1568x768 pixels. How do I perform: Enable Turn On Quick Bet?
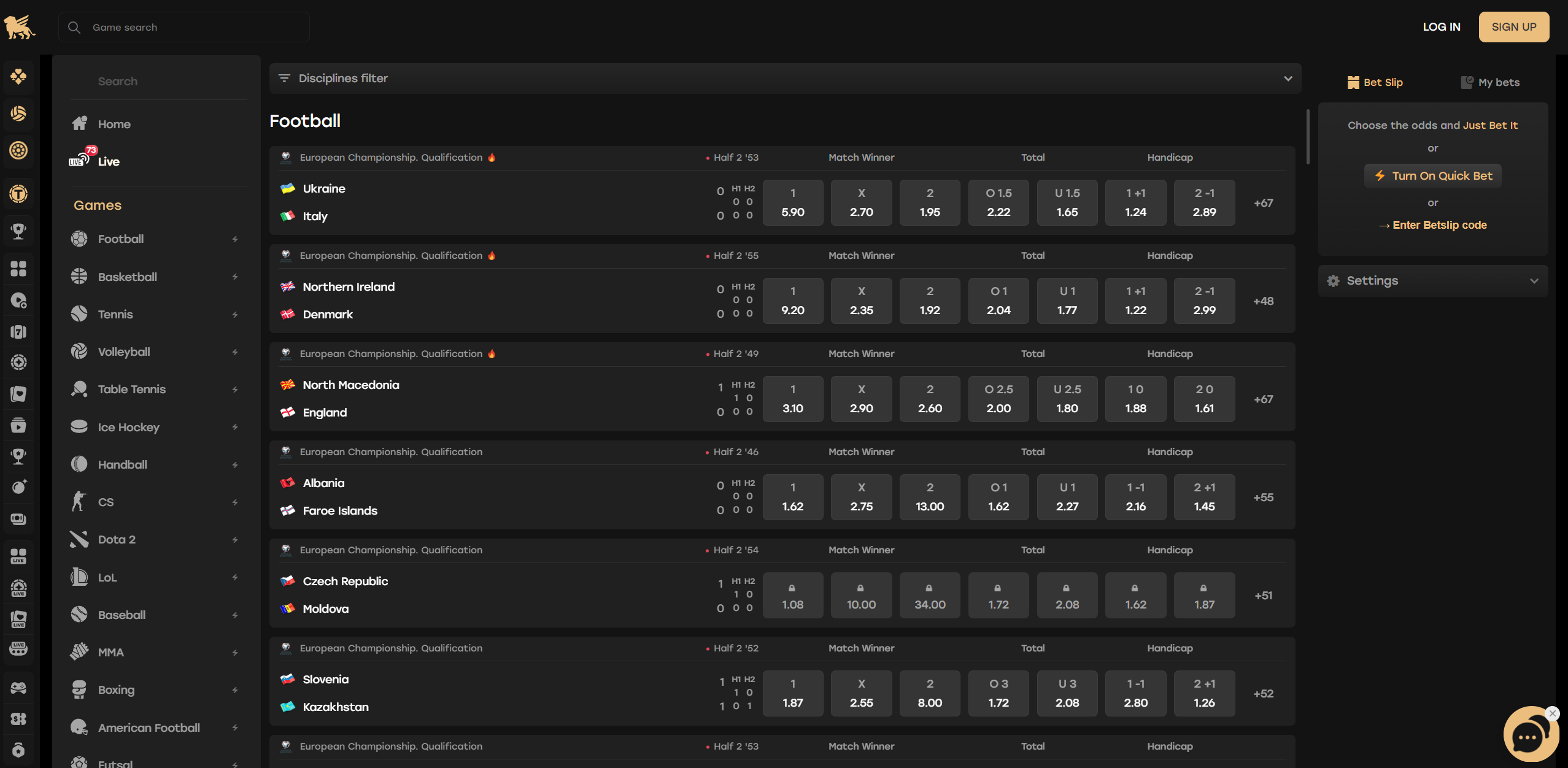click(x=1432, y=175)
